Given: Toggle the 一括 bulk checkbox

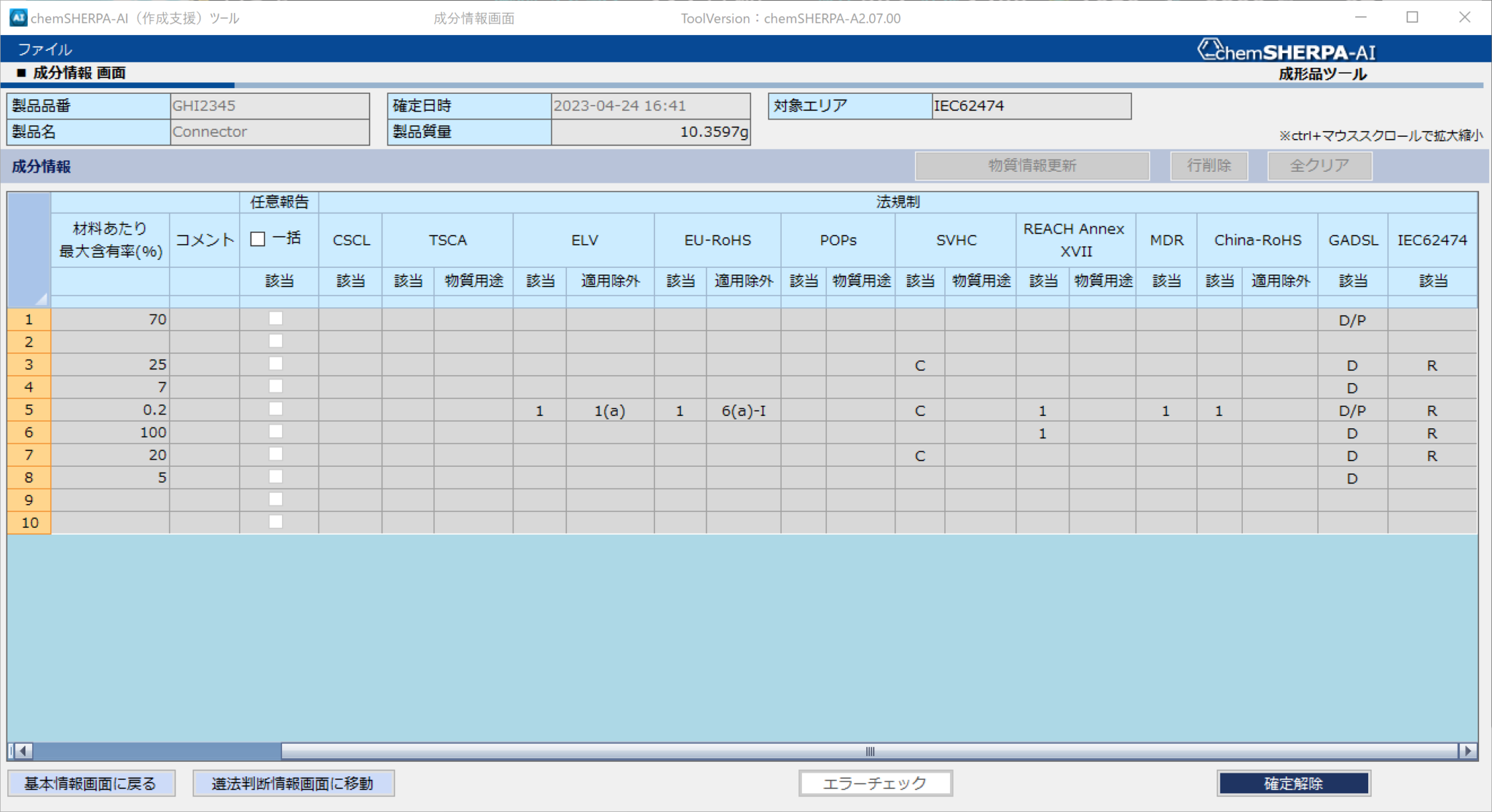Looking at the screenshot, I should pos(258,239).
